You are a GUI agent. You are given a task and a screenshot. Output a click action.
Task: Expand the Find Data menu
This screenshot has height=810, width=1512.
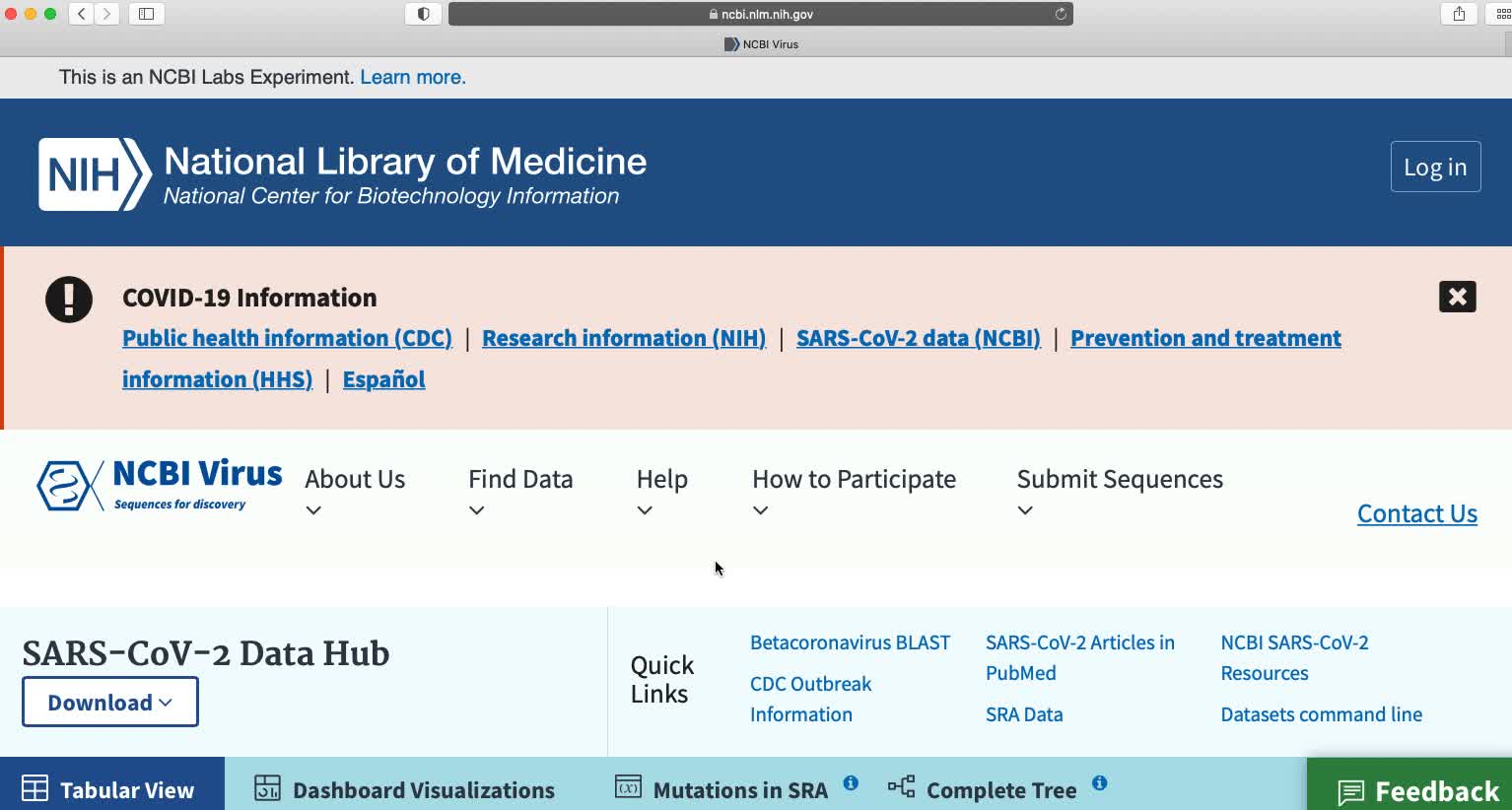tap(520, 494)
